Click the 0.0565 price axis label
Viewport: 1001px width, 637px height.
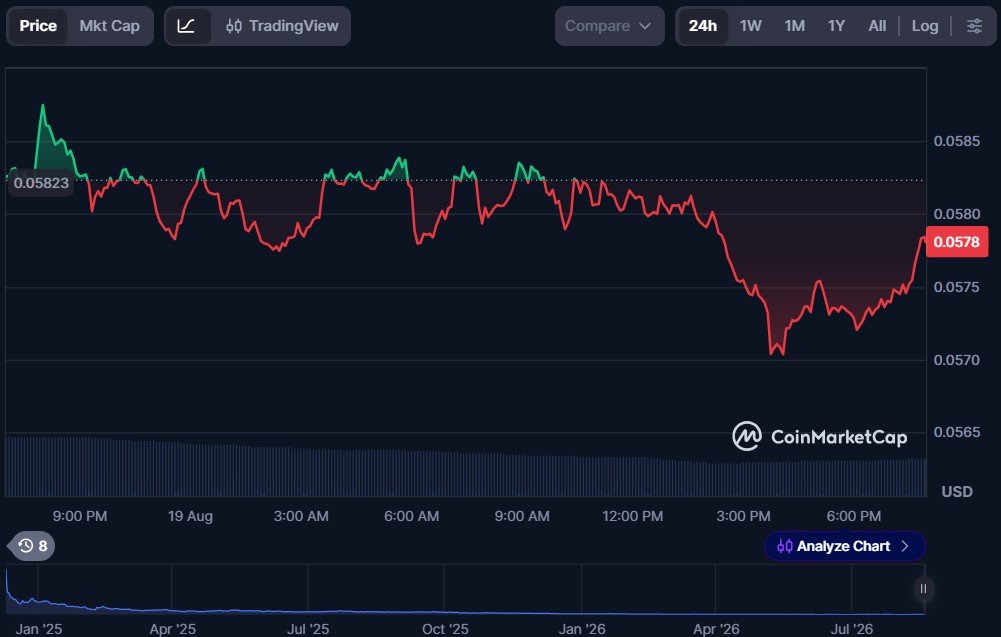[x=956, y=432]
